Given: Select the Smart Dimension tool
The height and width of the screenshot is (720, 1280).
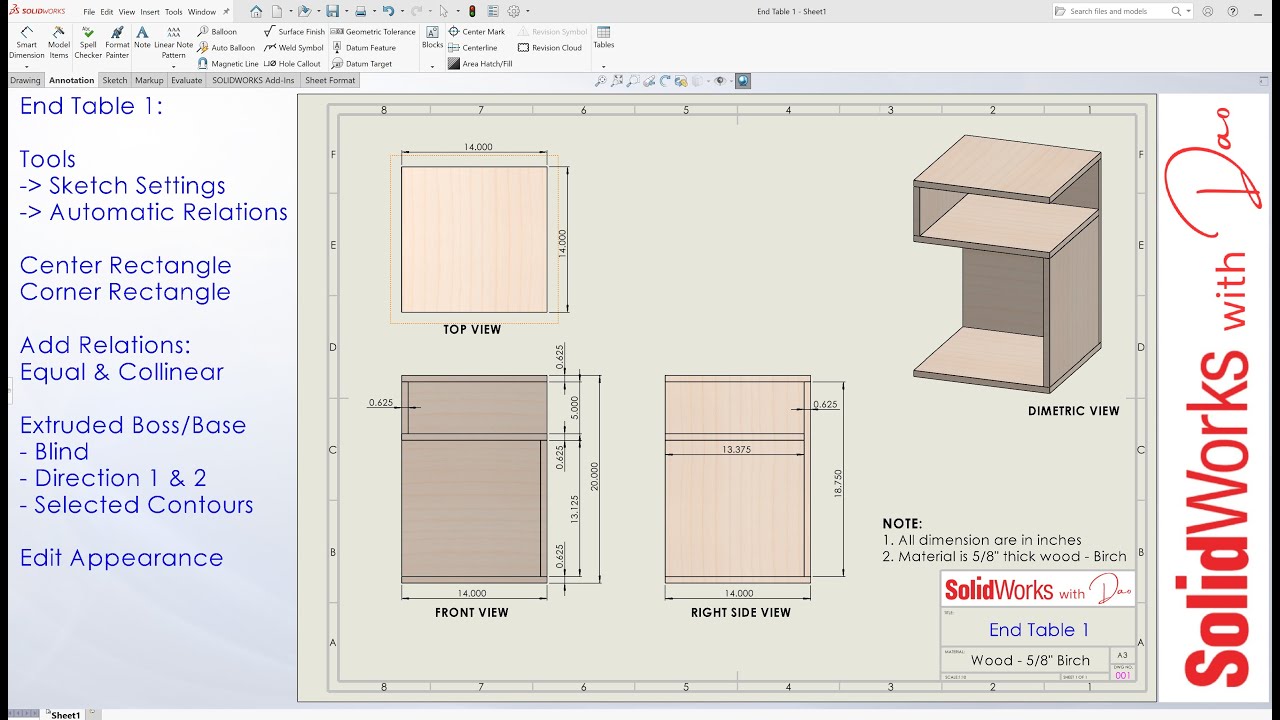Looking at the screenshot, I should (x=27, y=40).
